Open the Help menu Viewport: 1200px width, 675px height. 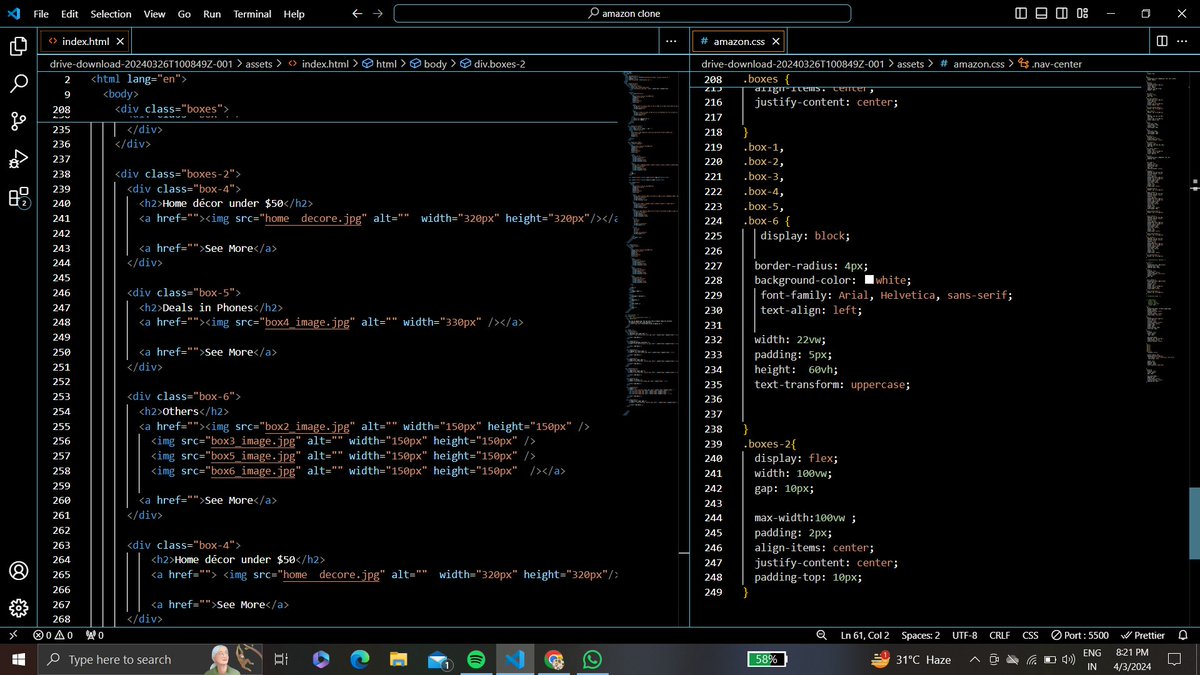pos(294,14)
